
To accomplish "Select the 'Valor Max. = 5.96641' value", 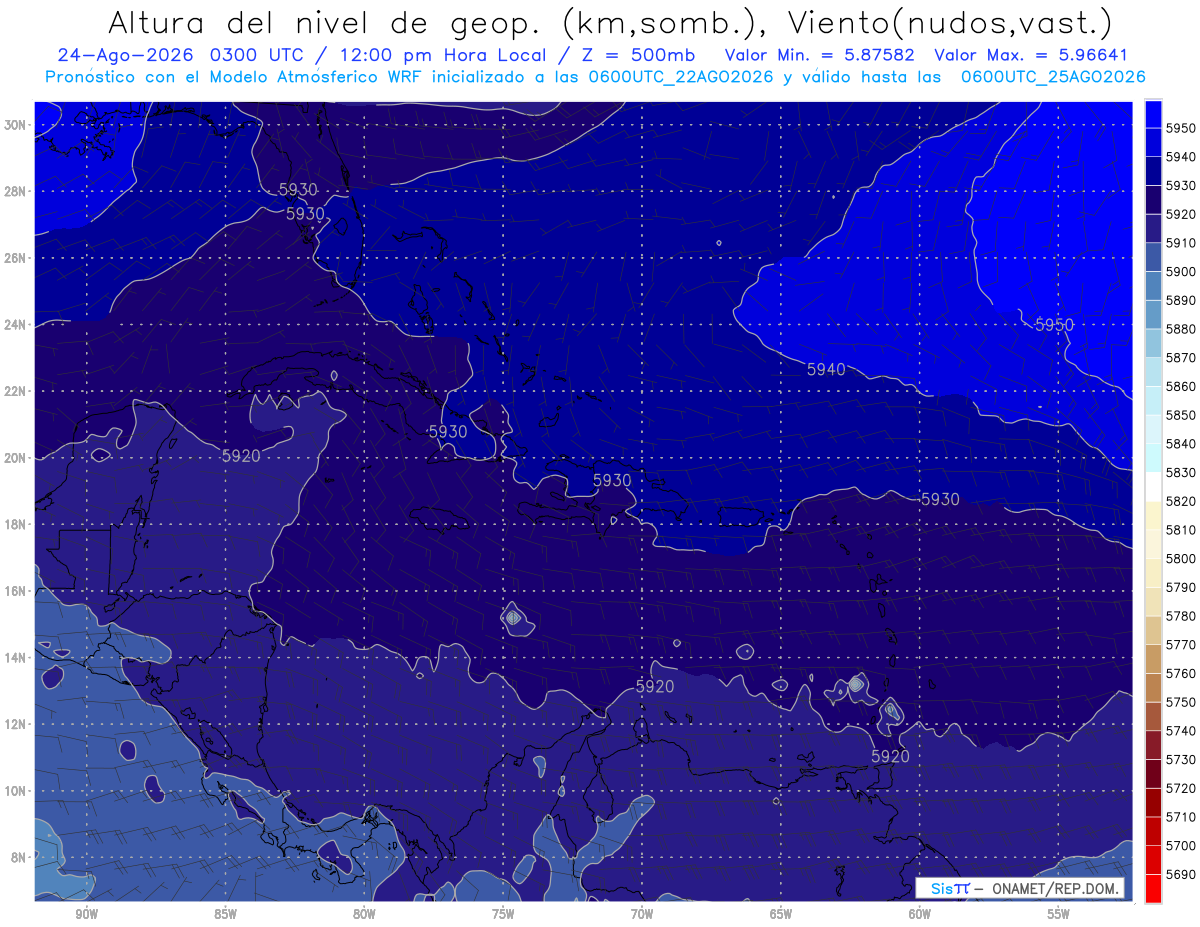I will tap(1029, 55).
